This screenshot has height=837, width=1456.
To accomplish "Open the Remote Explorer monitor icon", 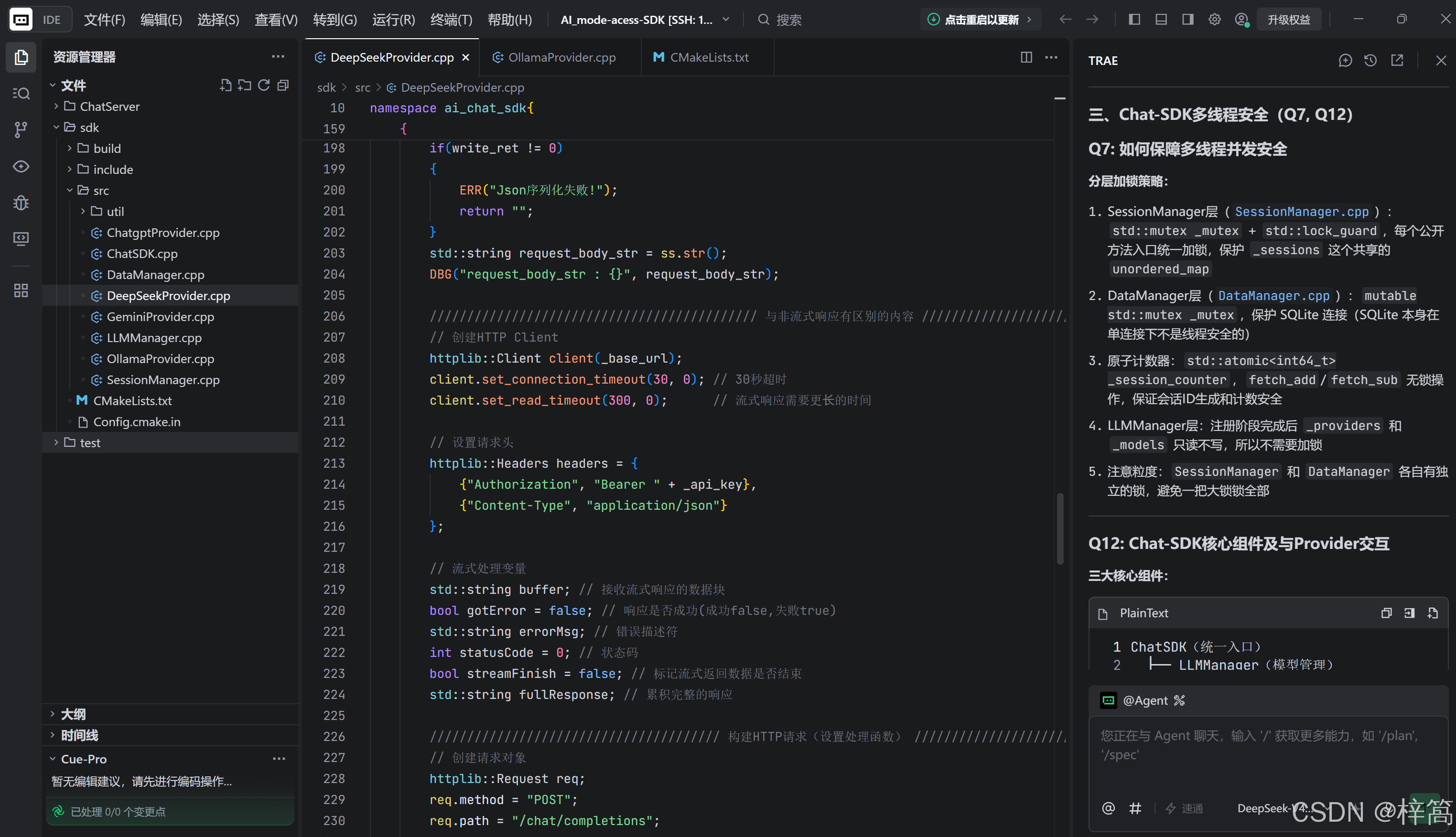I will (x=22, y=238).
